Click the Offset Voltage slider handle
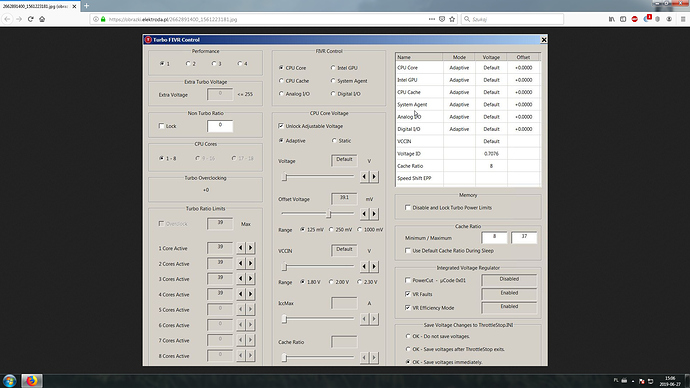Viewport: 690px width, 388px height. click(329, 214)
